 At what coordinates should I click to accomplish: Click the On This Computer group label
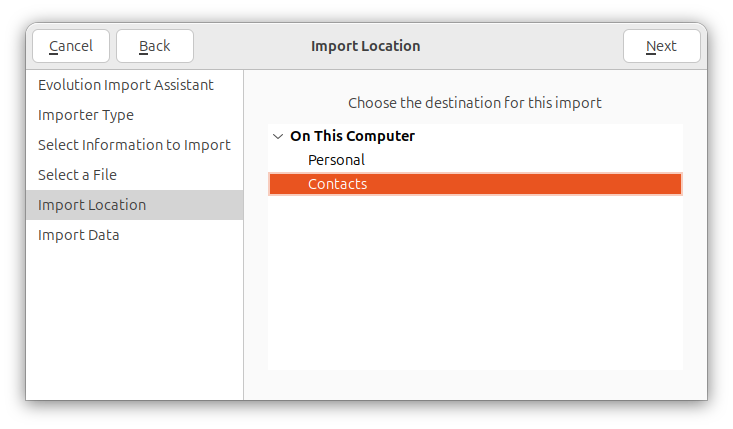click(x=352, y=136)
